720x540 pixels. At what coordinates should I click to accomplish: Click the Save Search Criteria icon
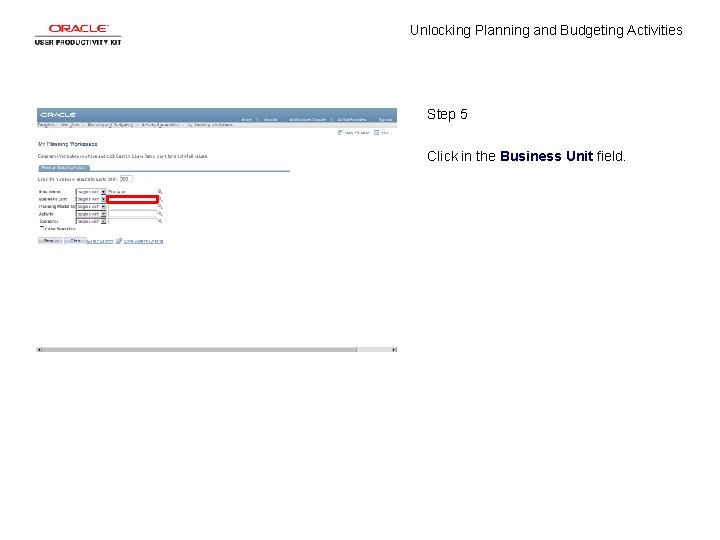[119, 241]
